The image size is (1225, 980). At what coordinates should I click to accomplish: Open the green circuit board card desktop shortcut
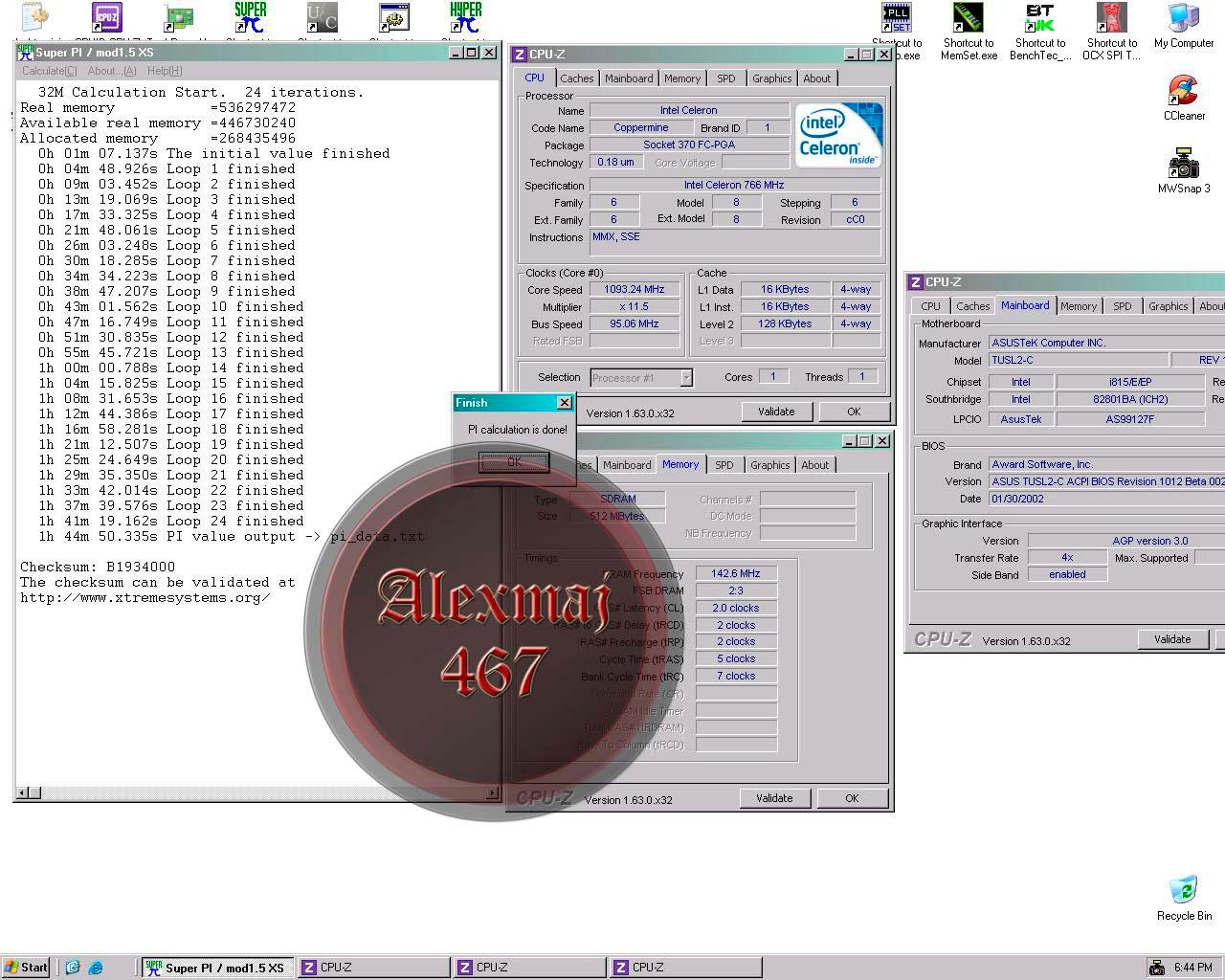(x=178, y=17)
